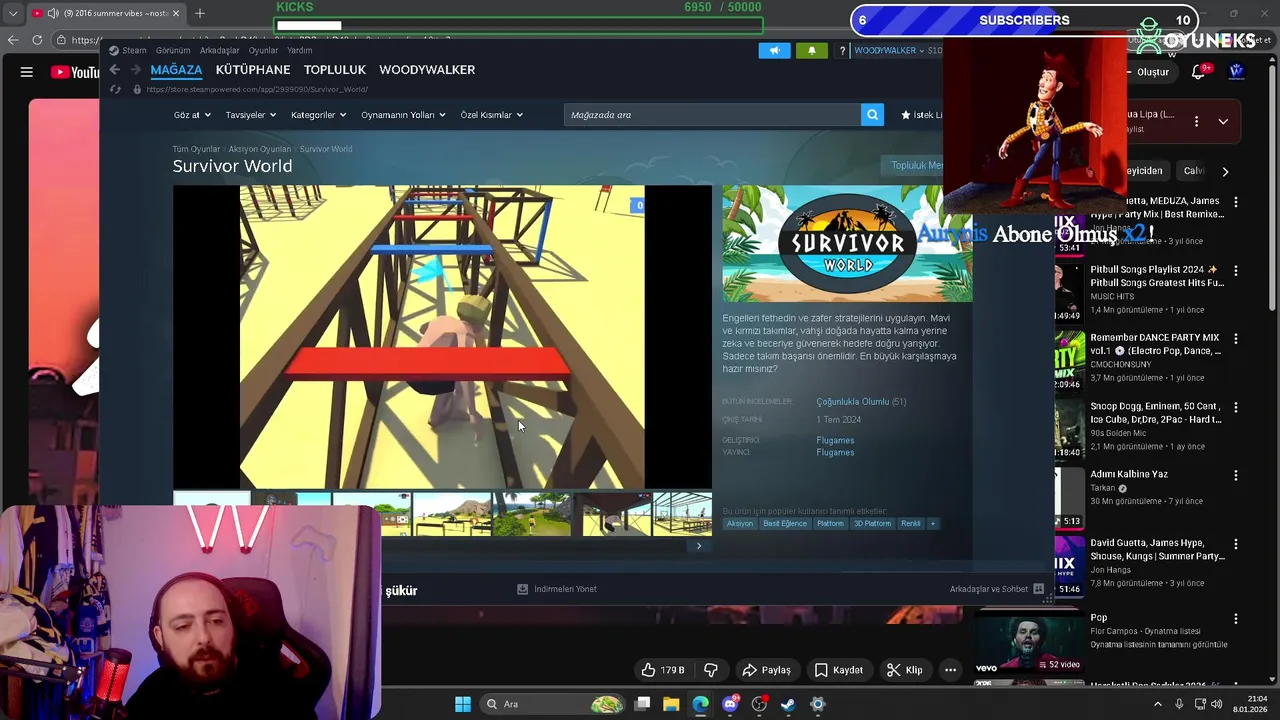
Task: Open Arkadaşlar ve Sohbet panel
Action: tap(996, 589)
